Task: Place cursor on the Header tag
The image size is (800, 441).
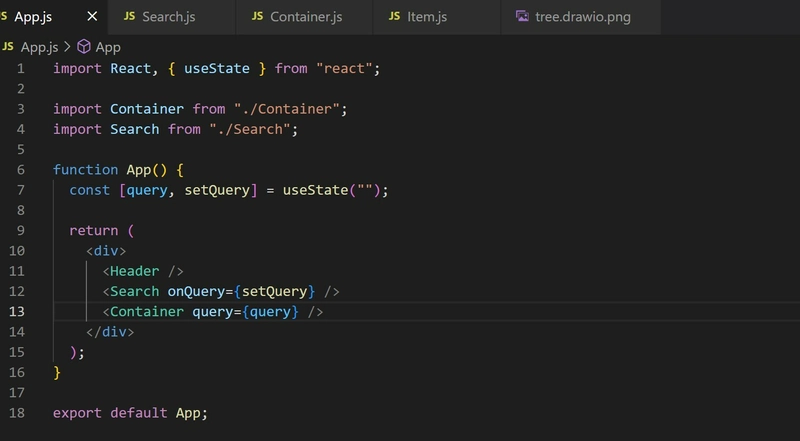Action: (x=135, y=271)
